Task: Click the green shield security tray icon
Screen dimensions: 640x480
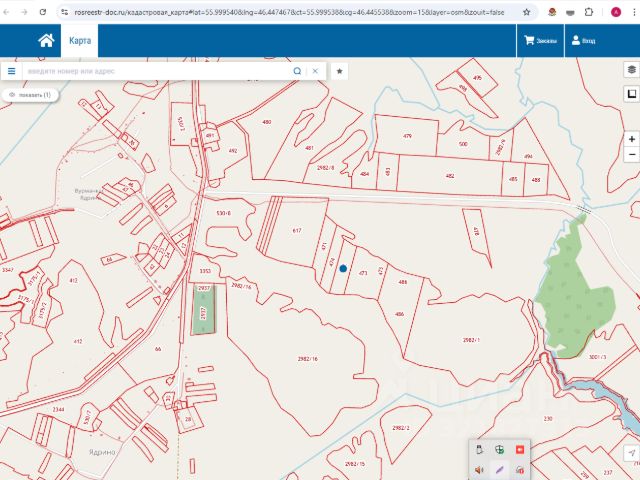Action: (x=499, y=449)
